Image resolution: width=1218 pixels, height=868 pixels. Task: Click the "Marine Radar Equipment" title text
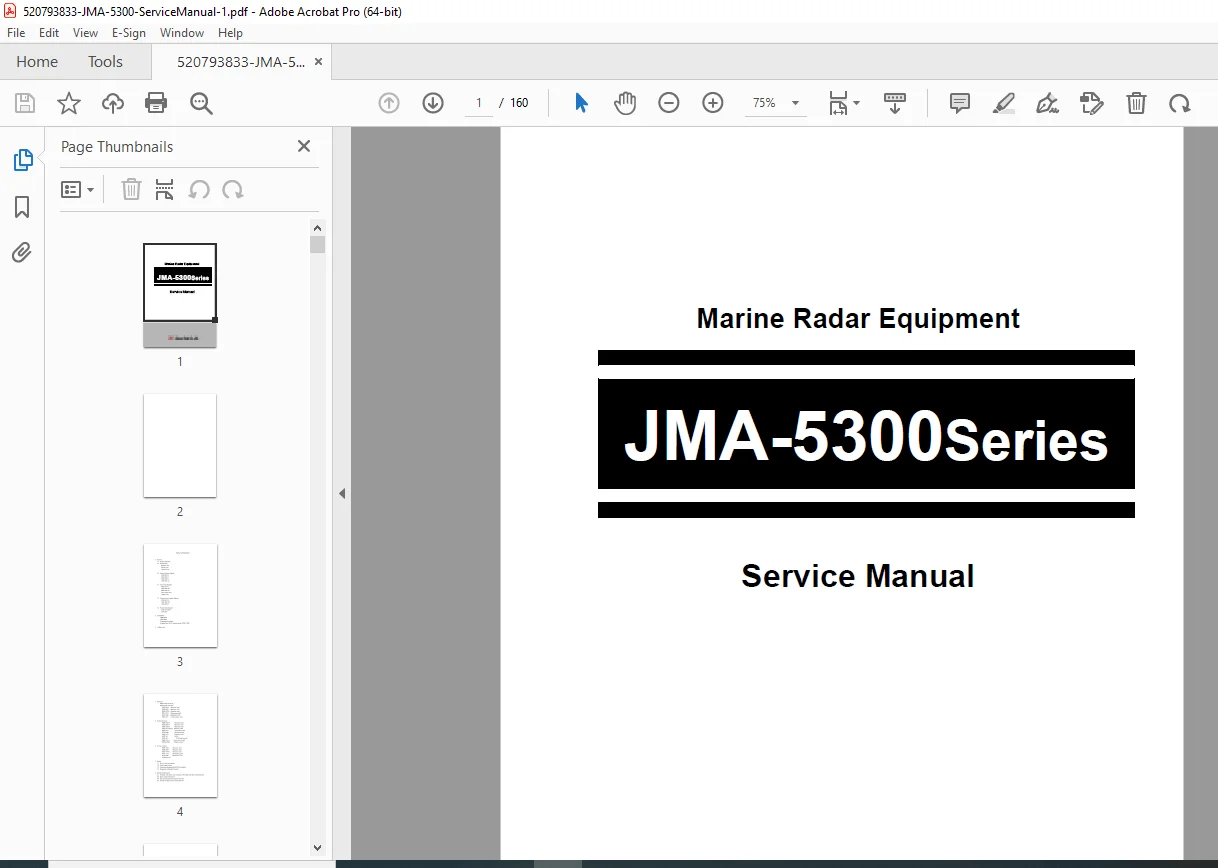[858, 319]
